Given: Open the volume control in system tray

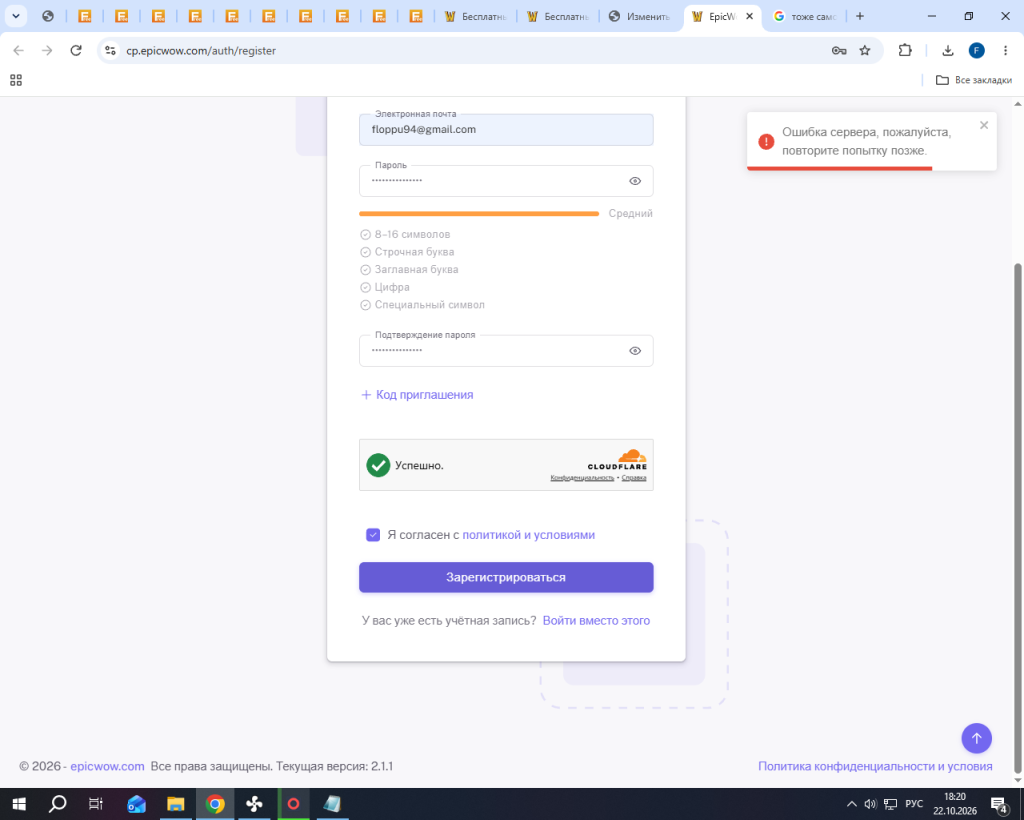Looking at the screenshot, I should 870,804.
